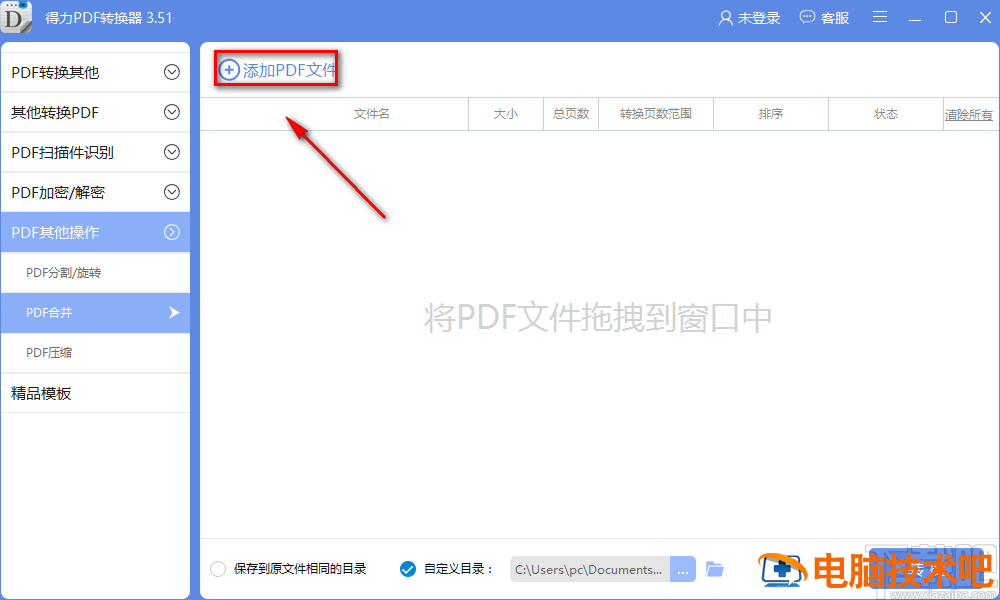Expand the 其他转换PDF section chevron

pyautogui.click(x=172, y=112)
